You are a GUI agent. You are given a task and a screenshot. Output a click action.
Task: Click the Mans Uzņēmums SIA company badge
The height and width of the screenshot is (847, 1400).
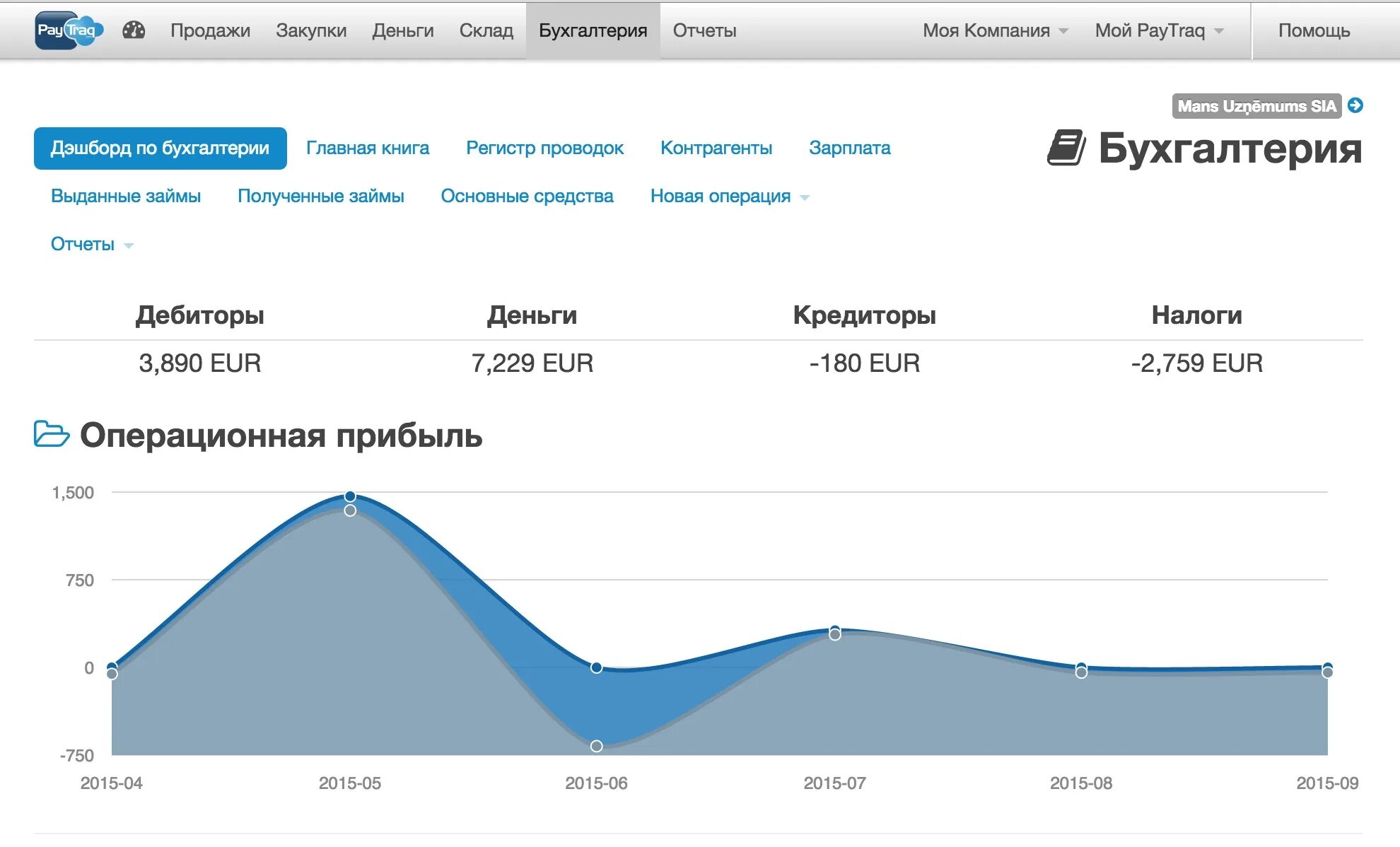tap(1256, 106)
